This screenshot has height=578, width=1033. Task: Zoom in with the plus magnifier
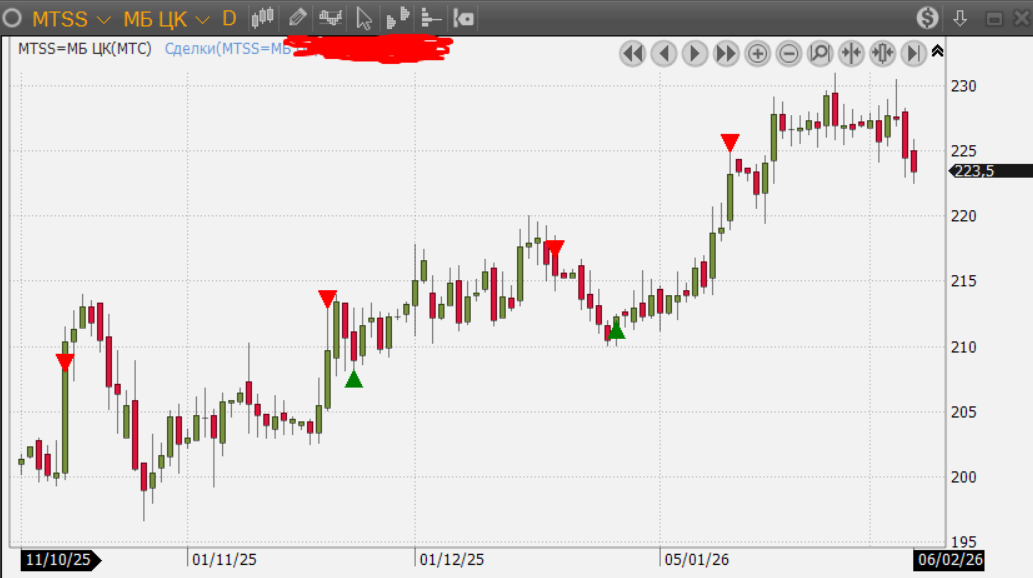757,53
